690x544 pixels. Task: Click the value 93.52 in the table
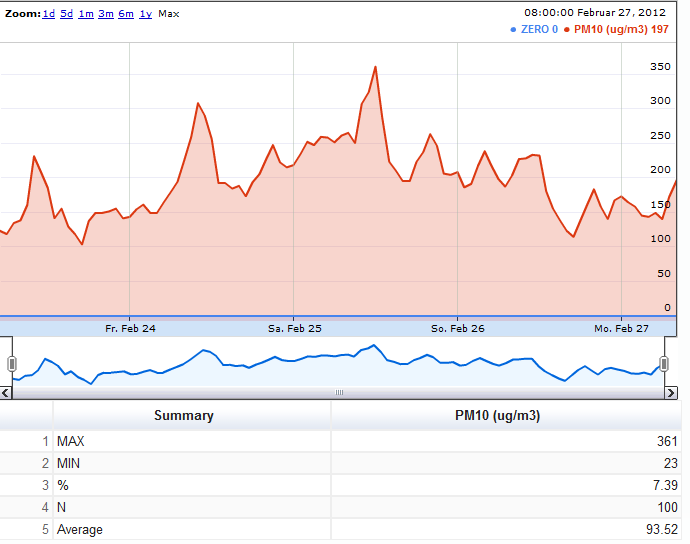coord(662,529)
